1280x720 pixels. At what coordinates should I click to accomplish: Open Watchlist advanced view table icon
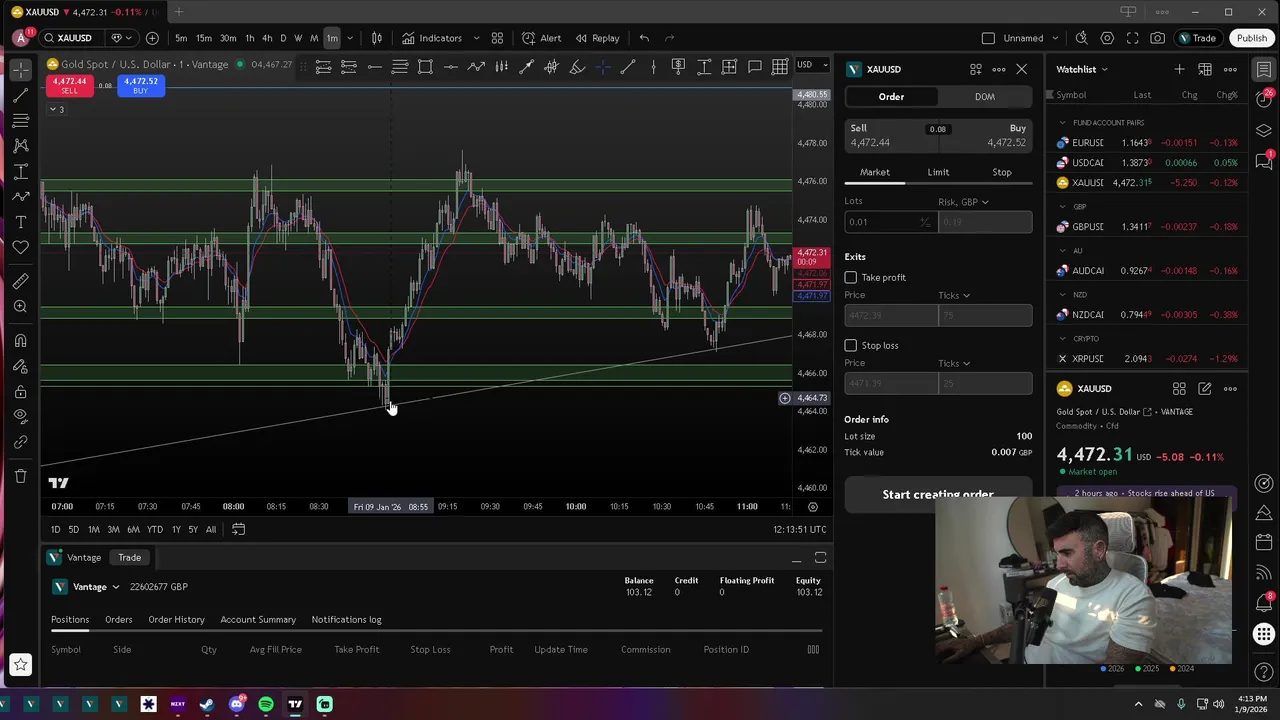(1205, 69)
